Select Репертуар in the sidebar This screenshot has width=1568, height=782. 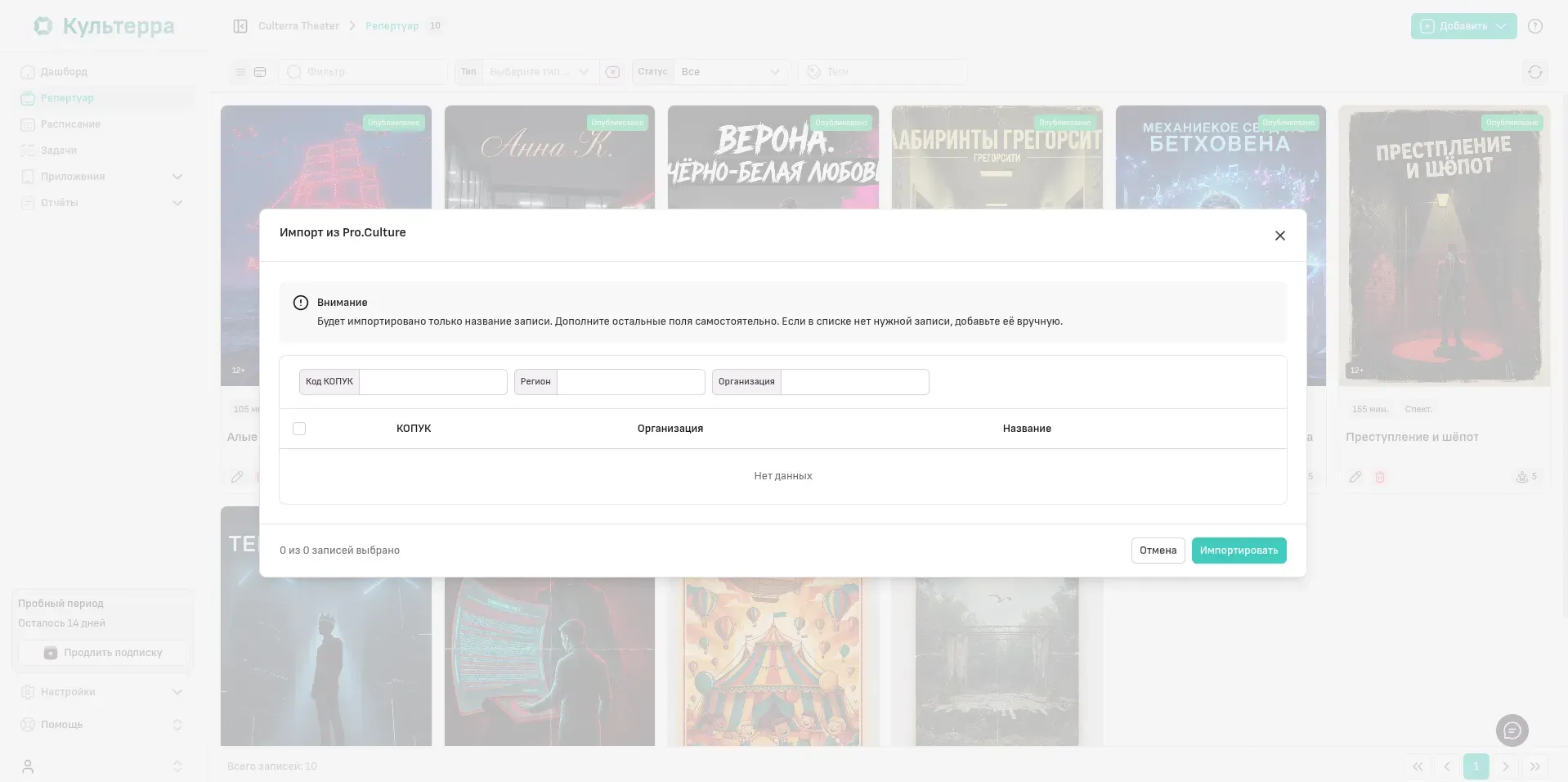click(102, 98)
